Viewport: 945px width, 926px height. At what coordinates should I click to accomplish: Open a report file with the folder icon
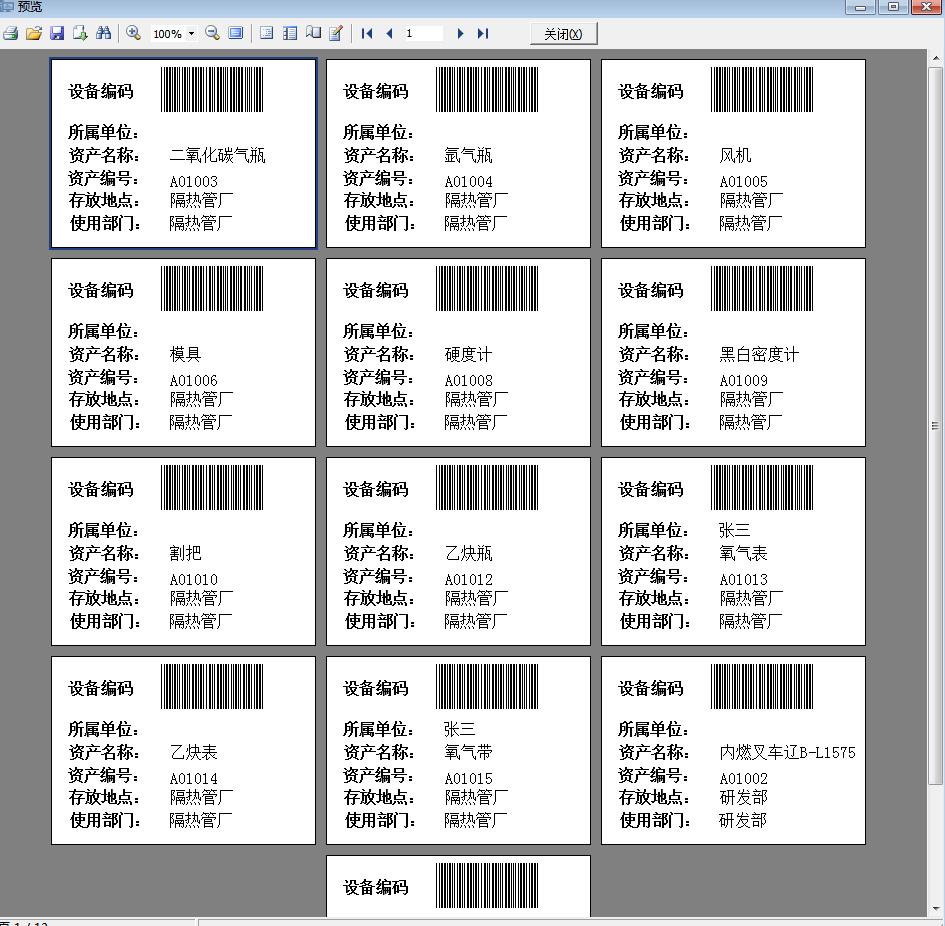tap(34, 33)
